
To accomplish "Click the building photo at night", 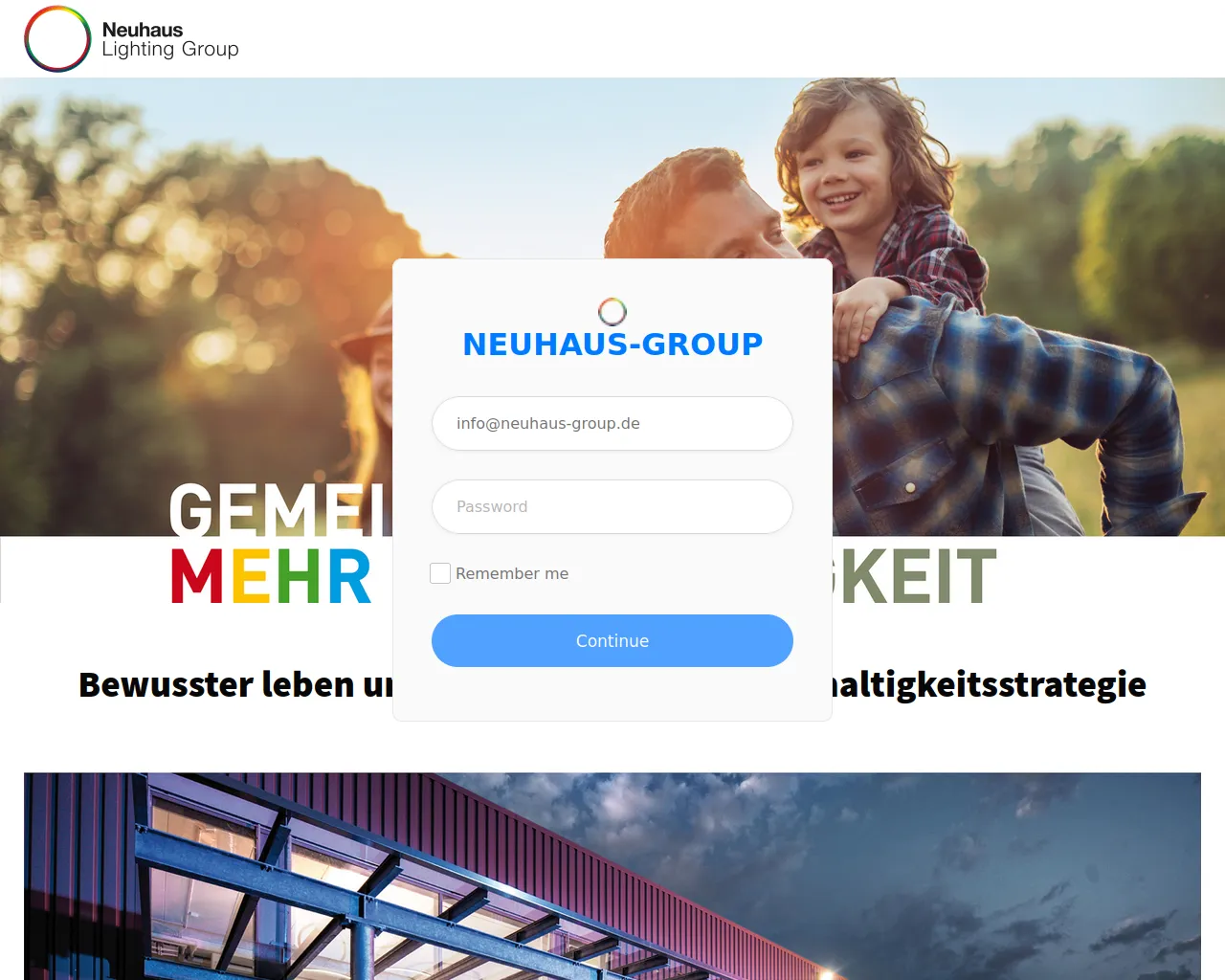I will (x=612, y=876).
